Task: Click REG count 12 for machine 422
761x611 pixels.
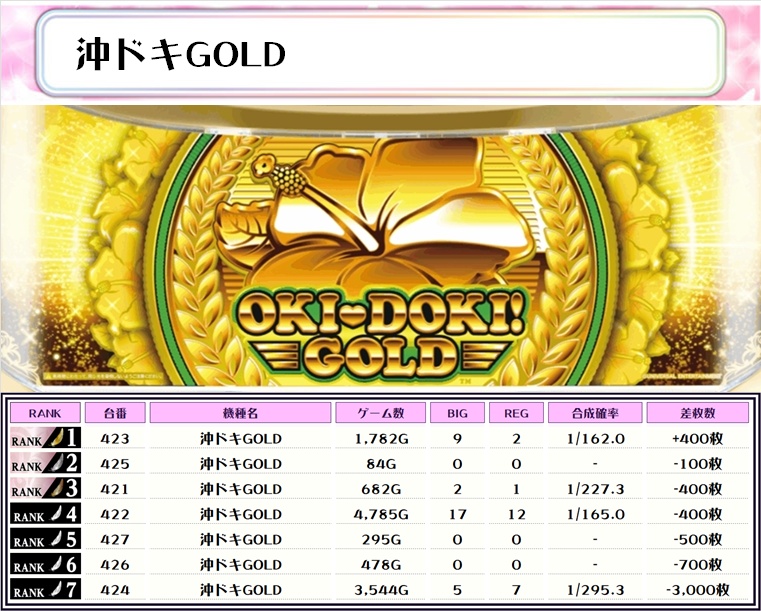Action: click(516, 514)
